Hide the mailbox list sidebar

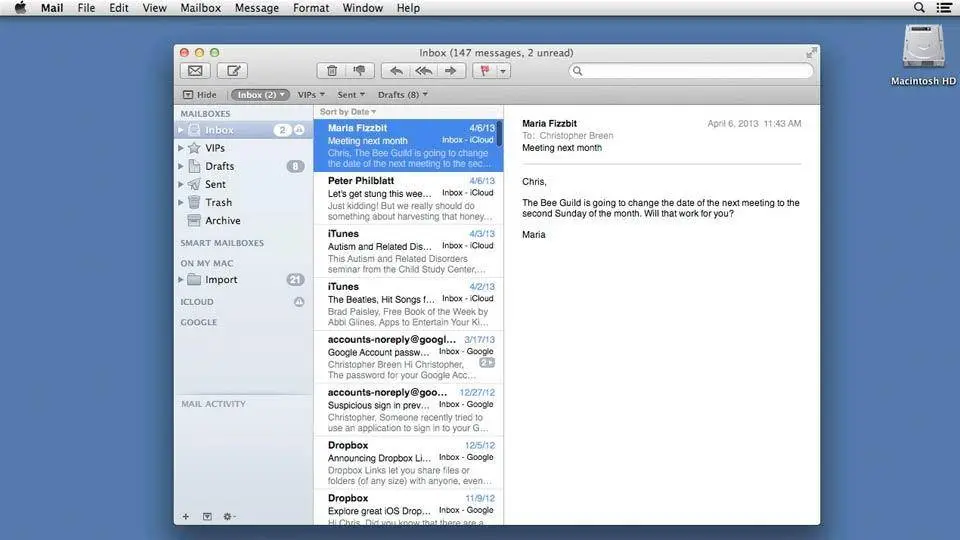[200, 95]
